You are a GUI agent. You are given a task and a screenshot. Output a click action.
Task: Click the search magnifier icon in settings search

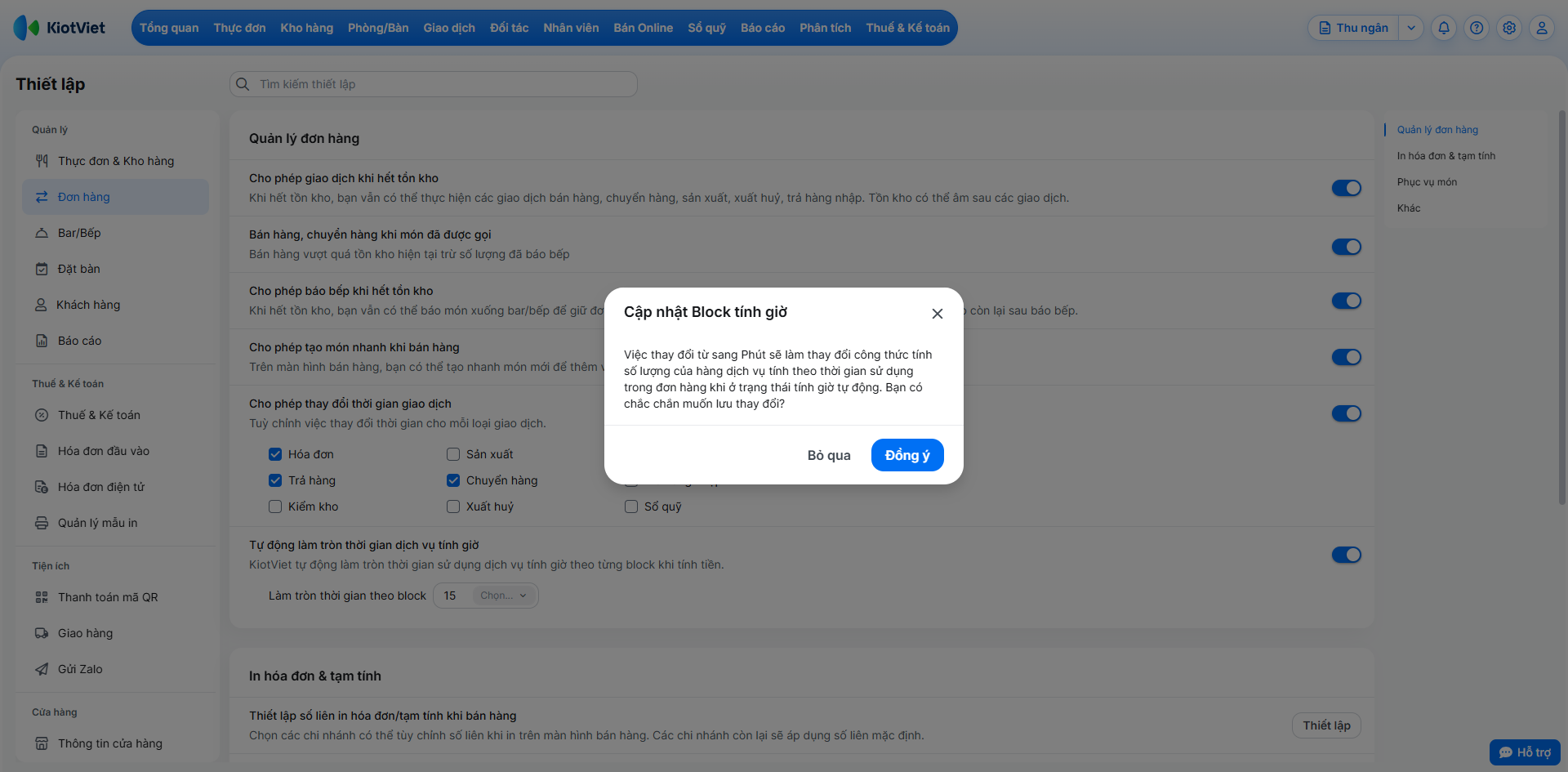tap(243, 84)
